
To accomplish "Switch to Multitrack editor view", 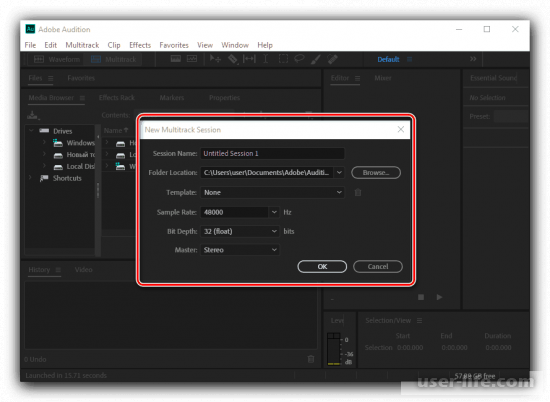I will [x=114, y=59].
